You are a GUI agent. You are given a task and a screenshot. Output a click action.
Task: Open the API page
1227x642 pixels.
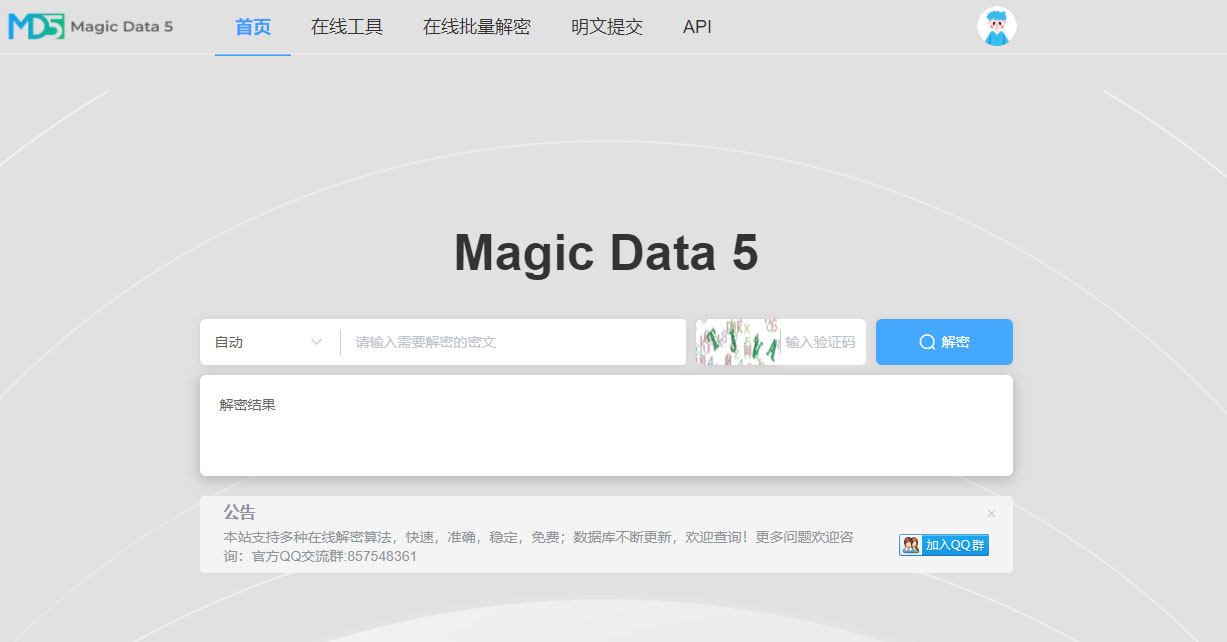click(x=697, y=27)
